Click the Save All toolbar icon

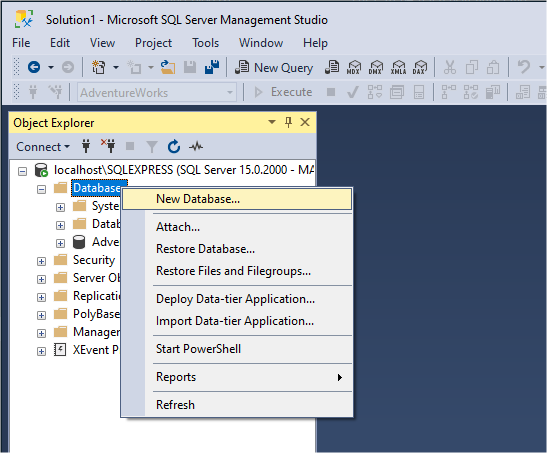[212, 67]
